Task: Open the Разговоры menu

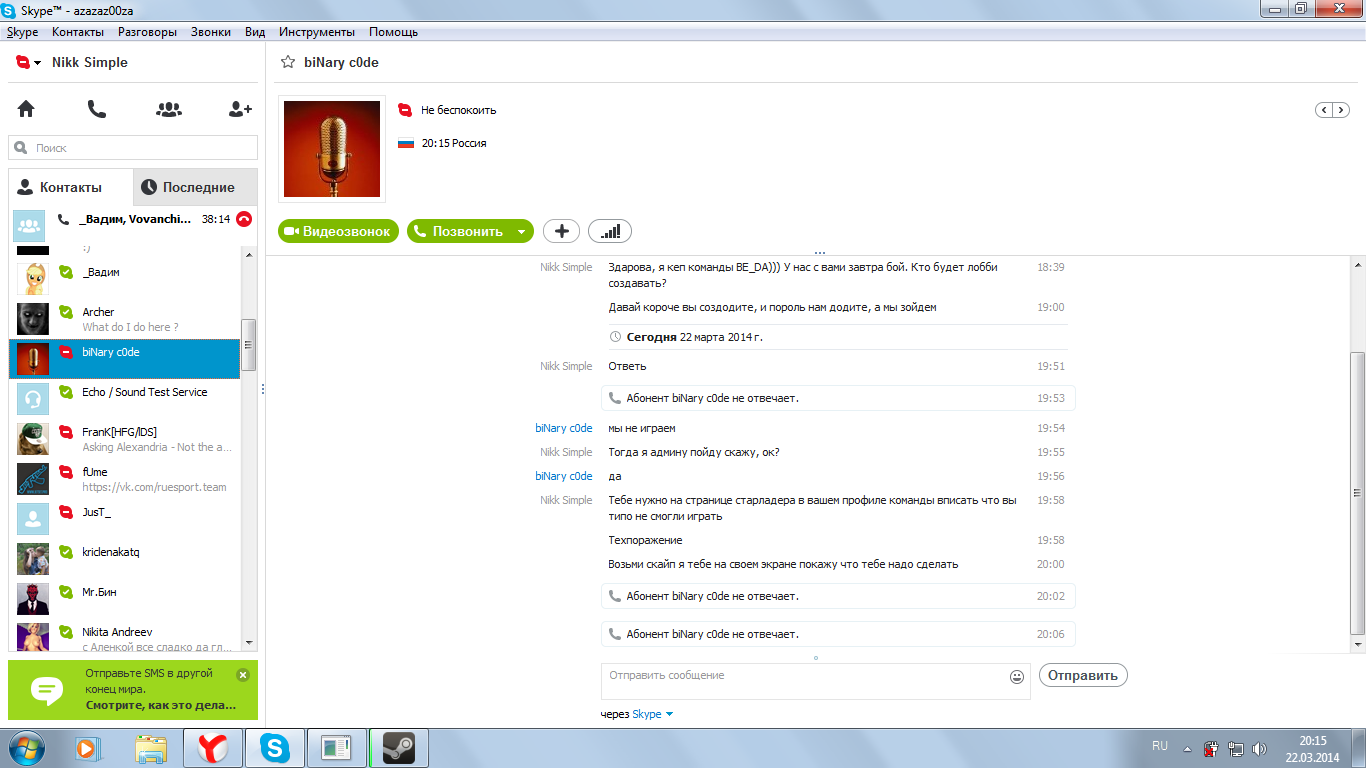Action: click(x=147, y=32)
